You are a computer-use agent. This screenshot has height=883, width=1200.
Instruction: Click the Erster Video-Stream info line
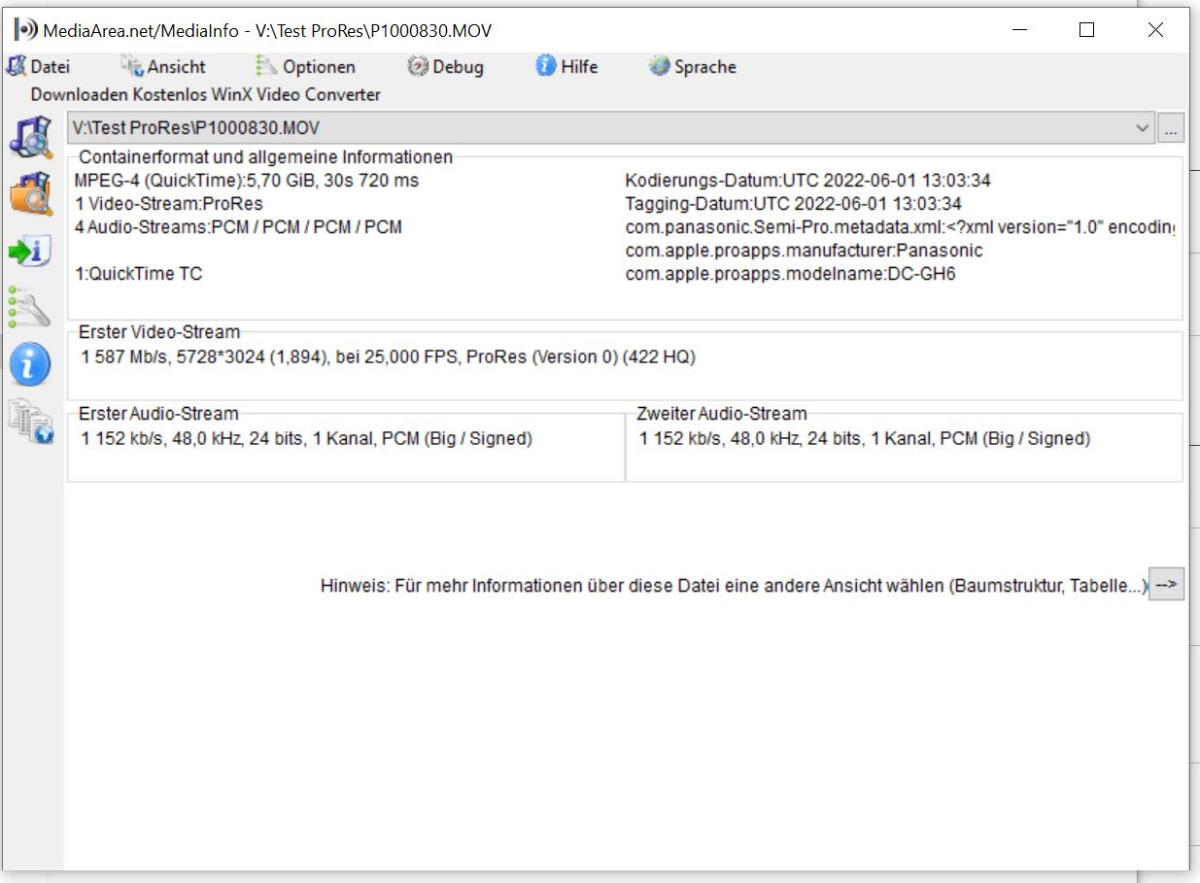click(388, 357)
